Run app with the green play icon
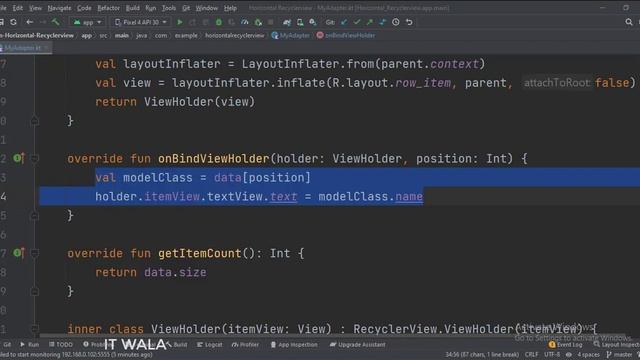Image resolution: width=640 pixels, height=360 pixels. pos(180,22)
